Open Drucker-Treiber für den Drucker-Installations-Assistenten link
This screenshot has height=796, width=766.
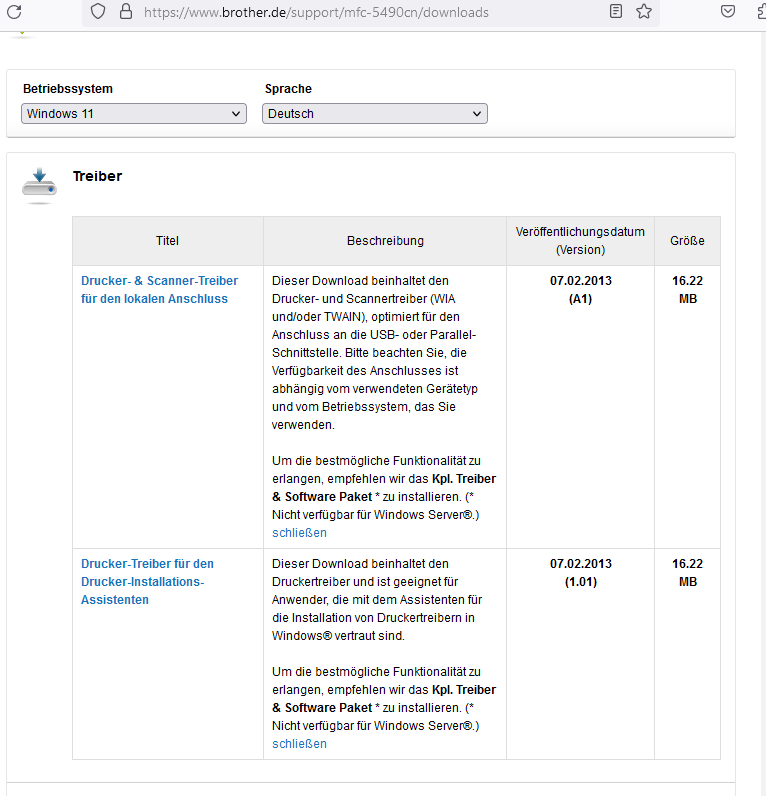(147, 582)
